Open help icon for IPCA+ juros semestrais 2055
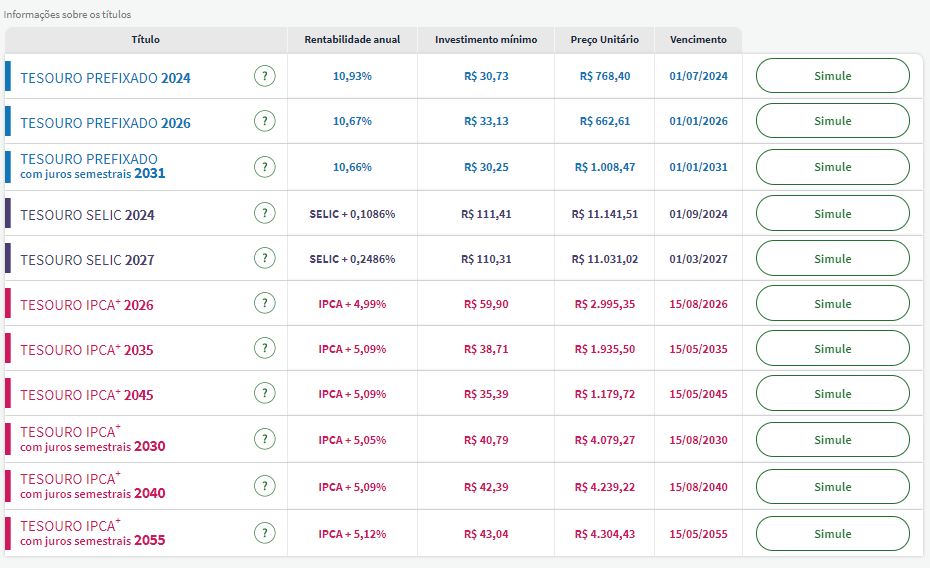This screenshot has width=930, height=568. pos(265,533)
